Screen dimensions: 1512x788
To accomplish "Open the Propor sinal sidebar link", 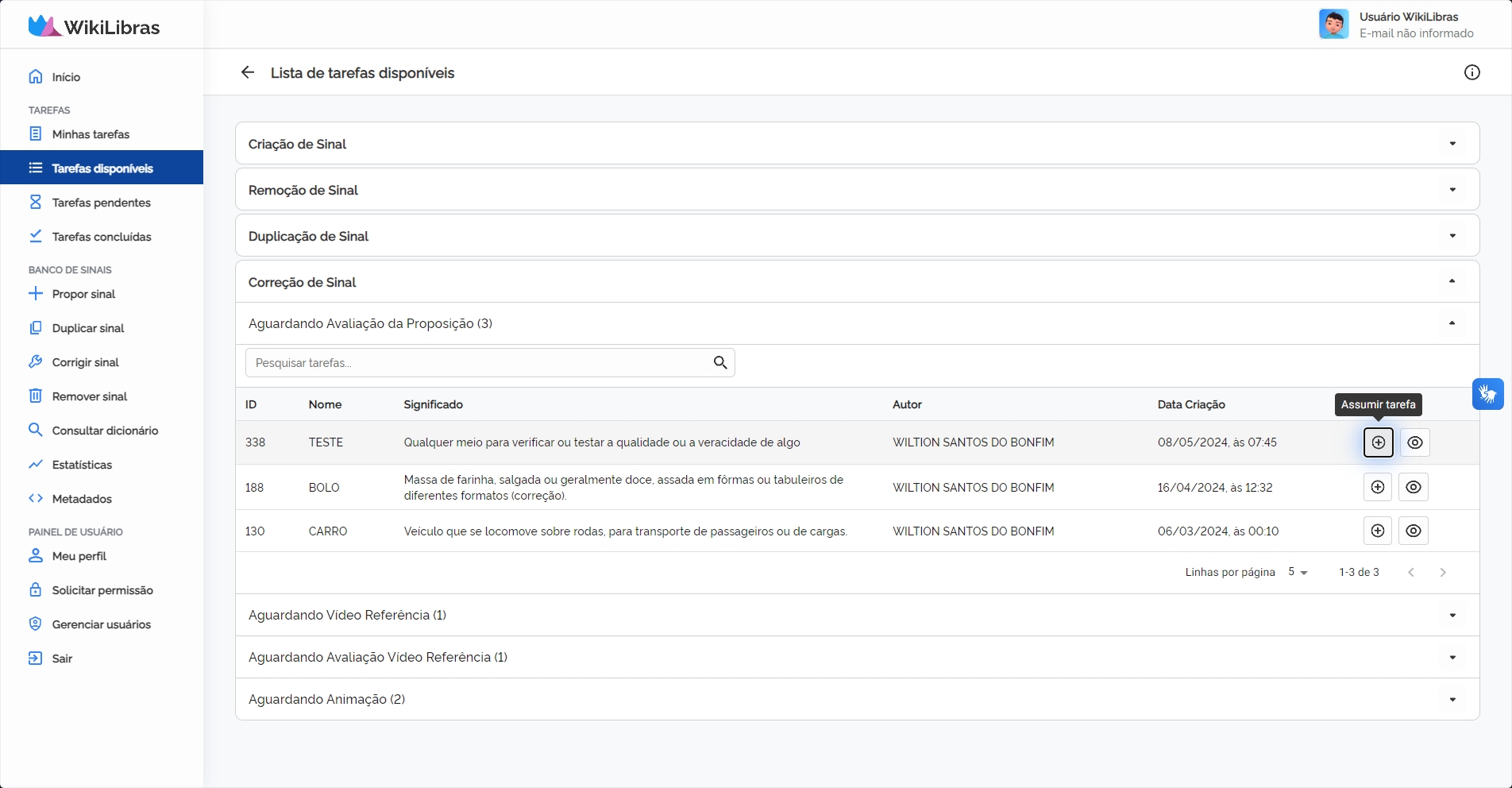I will click(83, 294).
